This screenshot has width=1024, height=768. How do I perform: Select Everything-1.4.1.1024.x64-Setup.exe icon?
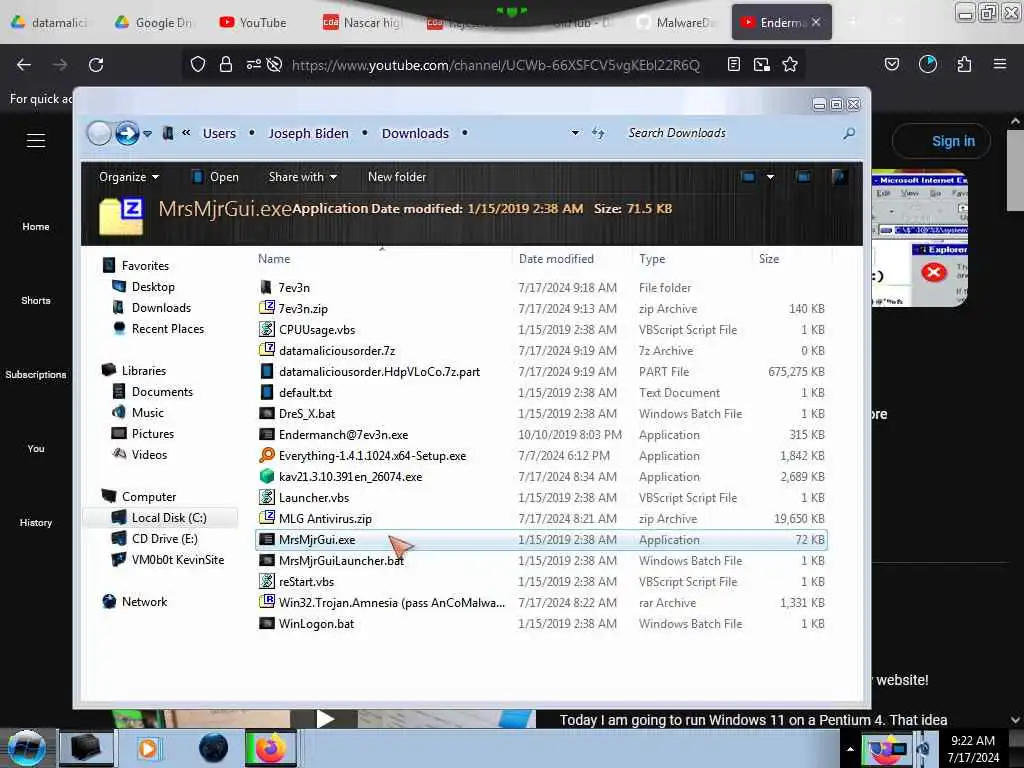pyautogui.click(x=266, y=455)
